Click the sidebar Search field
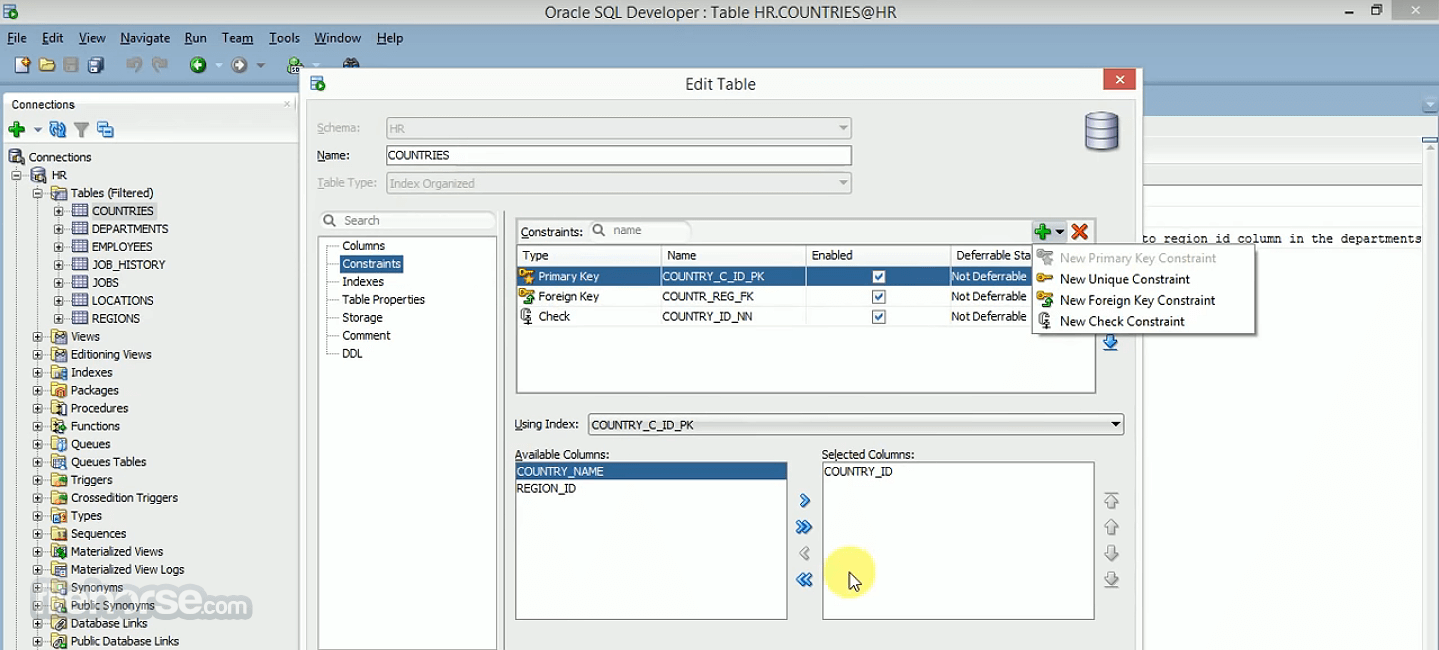This screenshot has height=650, width=1439. click(x=408, y=220)
